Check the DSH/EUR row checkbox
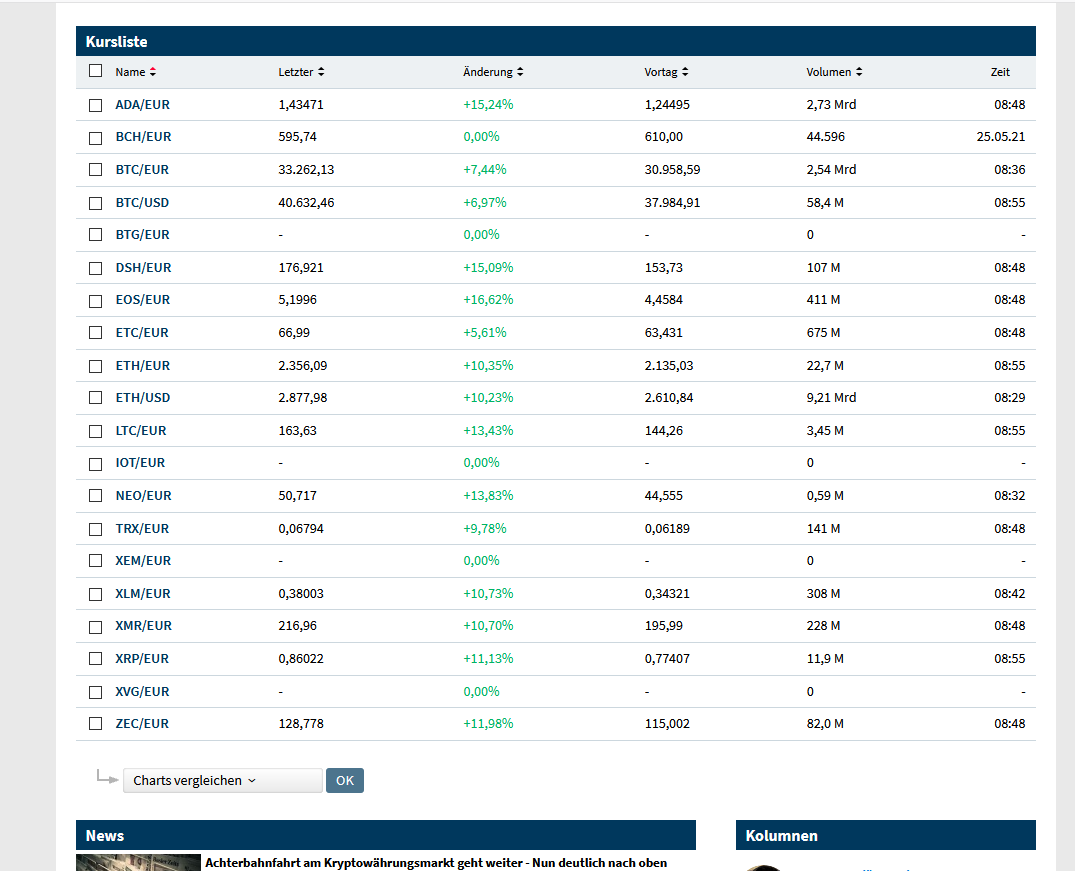 pos(95,268)
